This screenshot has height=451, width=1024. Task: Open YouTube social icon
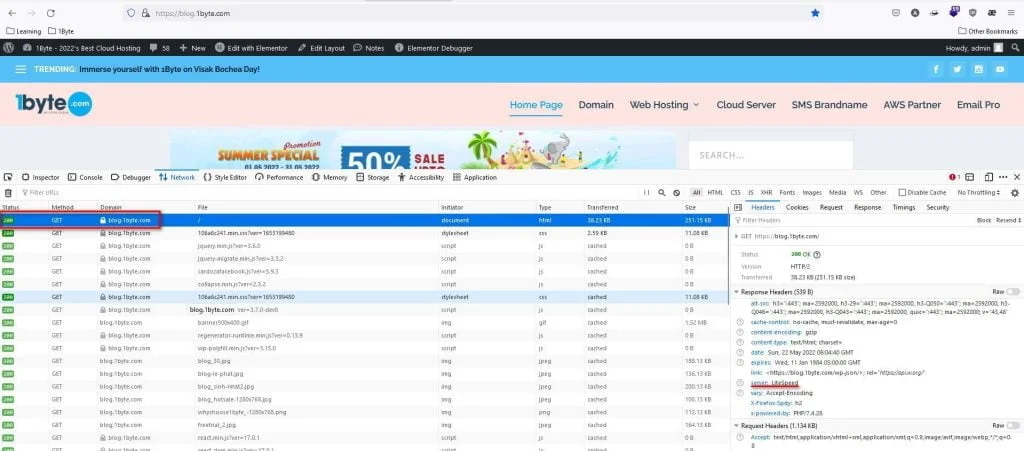[x=1000, y=69]
